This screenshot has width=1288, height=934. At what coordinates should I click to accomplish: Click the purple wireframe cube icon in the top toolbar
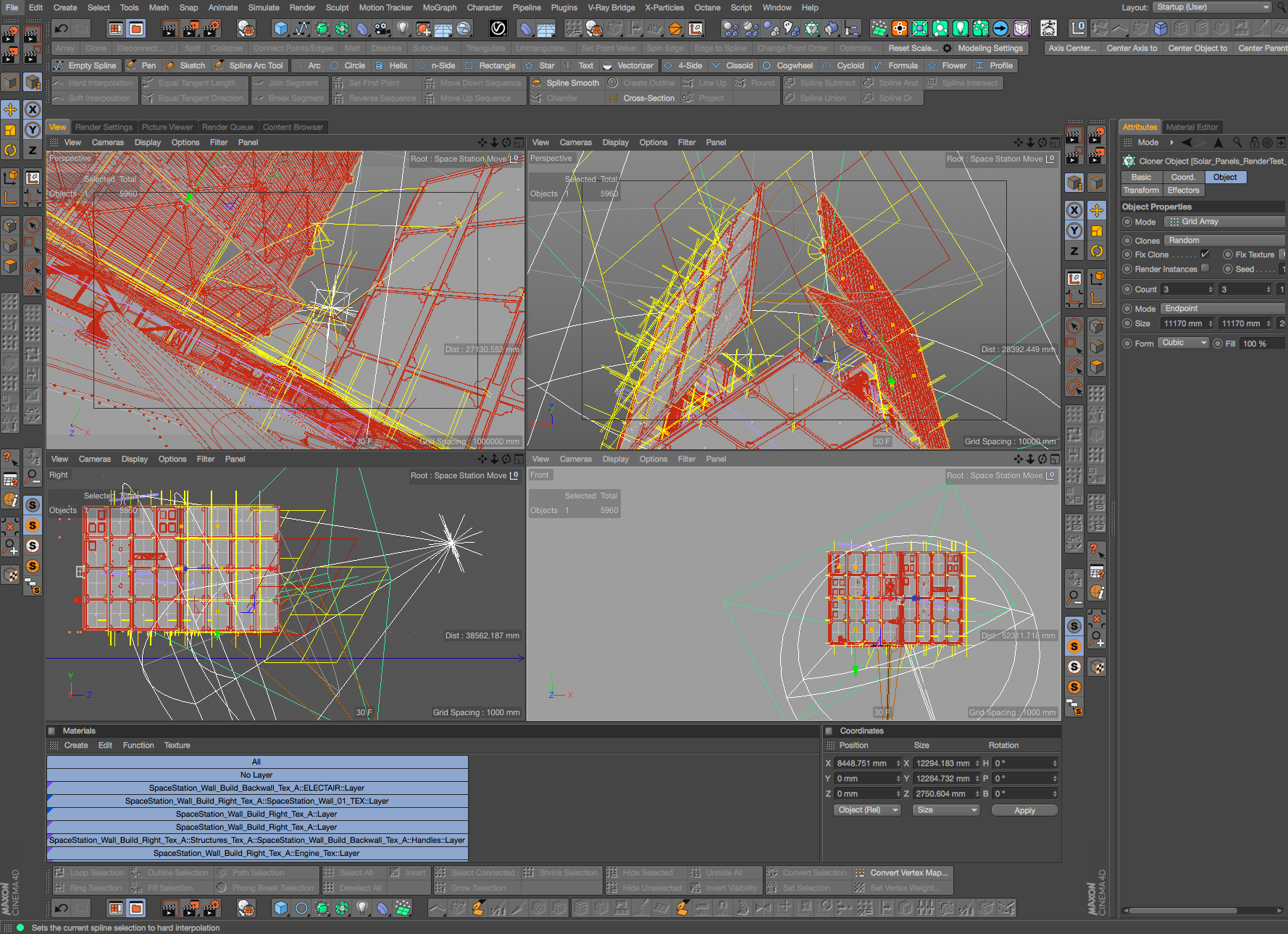[1021, 28]
